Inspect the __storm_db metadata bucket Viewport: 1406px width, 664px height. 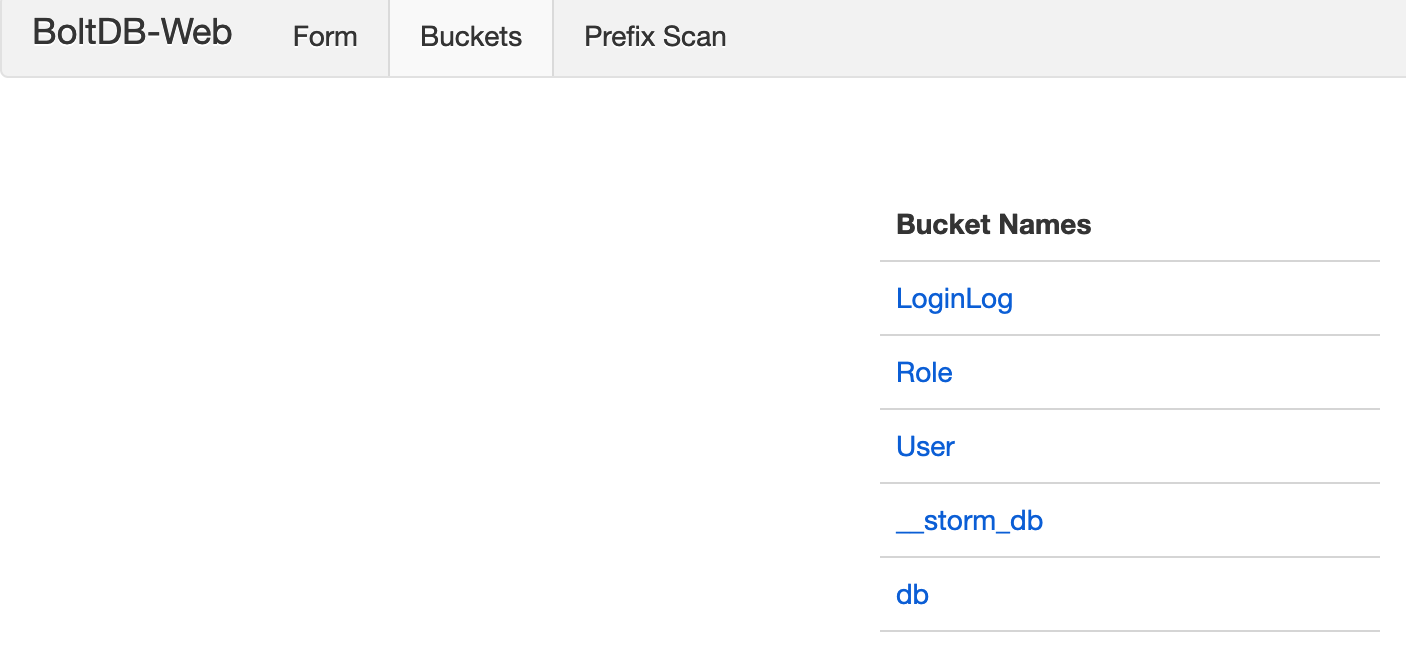pyautogui.click(x=969, y=521)
